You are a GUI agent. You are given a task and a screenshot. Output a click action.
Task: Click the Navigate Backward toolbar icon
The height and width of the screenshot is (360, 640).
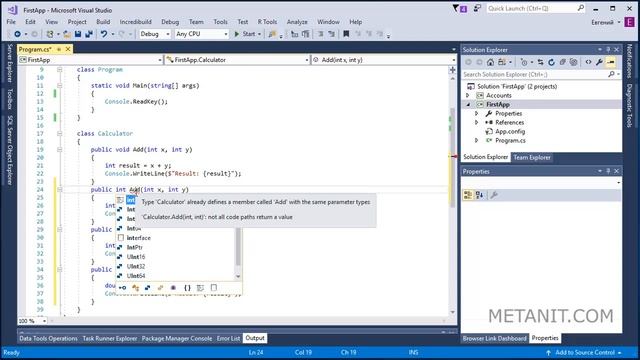click(17, 34)
